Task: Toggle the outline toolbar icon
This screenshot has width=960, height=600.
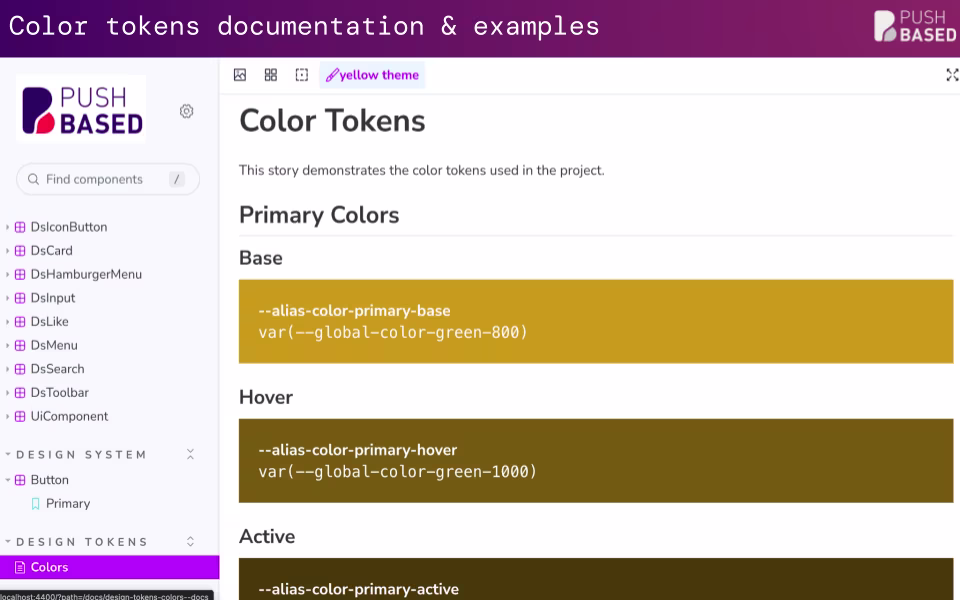Action: click(x=302, y=75)
